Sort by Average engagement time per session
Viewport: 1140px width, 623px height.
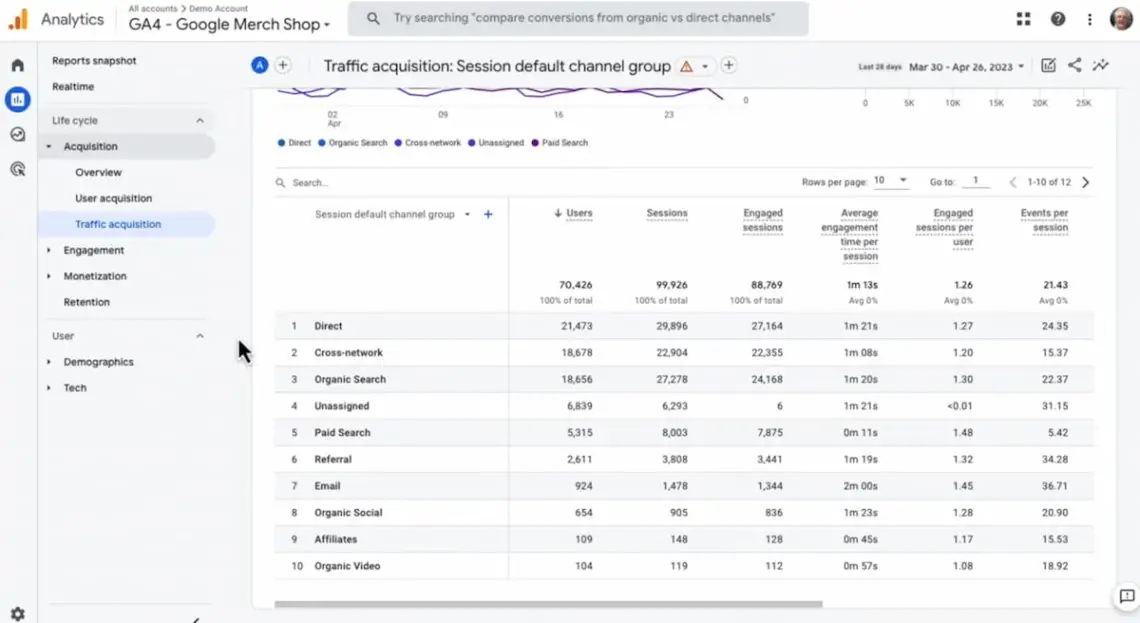click(849, 235)
